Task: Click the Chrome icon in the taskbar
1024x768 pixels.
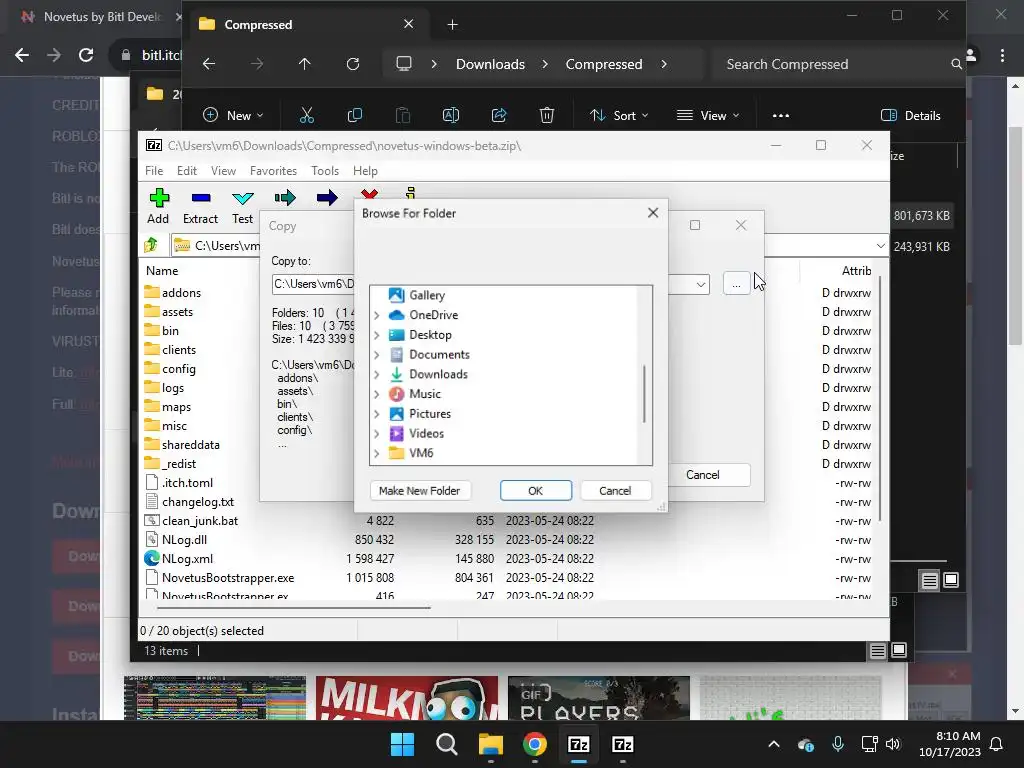Action: click(x=534, y=744)
